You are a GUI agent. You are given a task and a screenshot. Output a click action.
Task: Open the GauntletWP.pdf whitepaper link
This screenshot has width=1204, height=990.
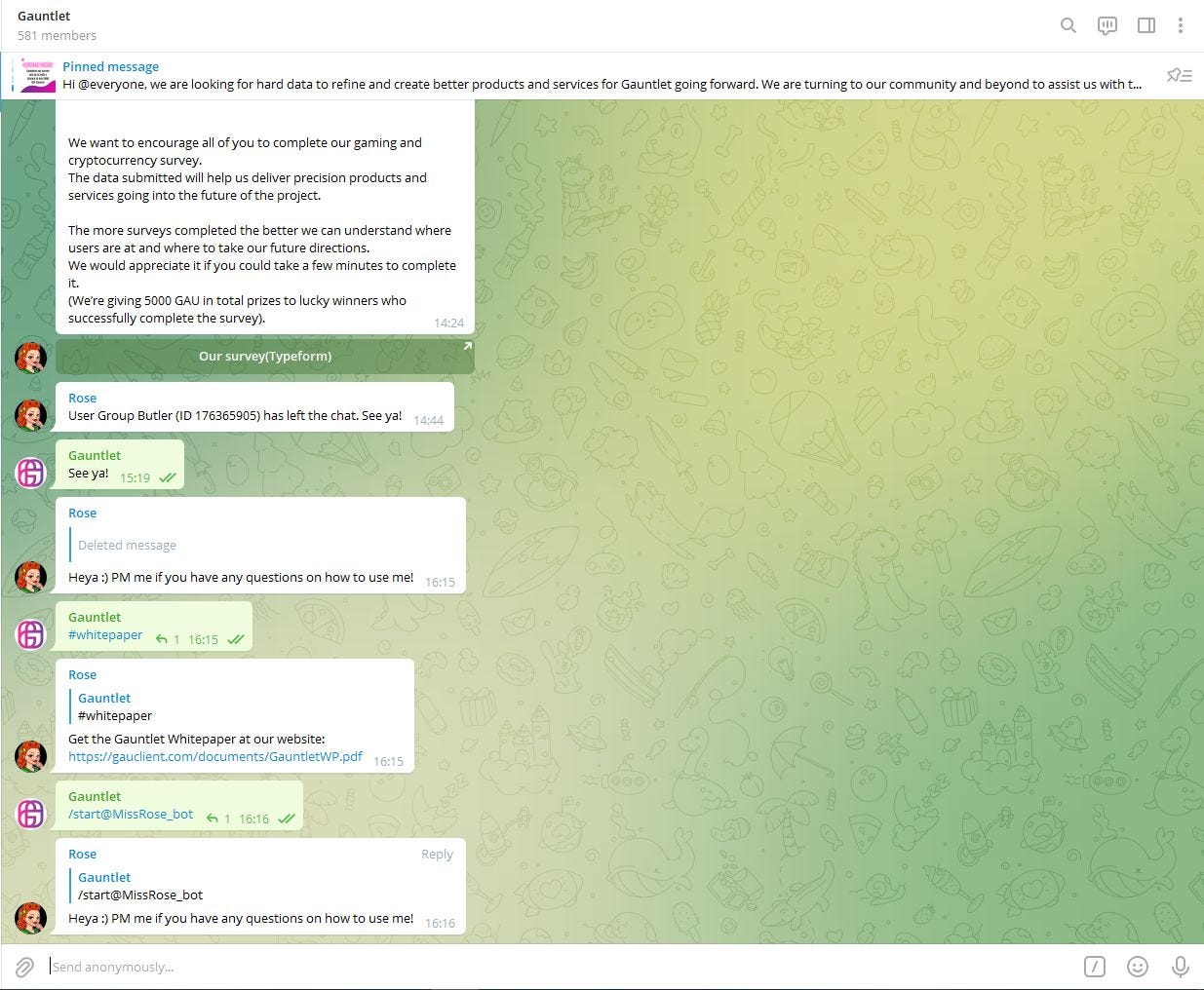pyautogui.click(x=215, y=756)
